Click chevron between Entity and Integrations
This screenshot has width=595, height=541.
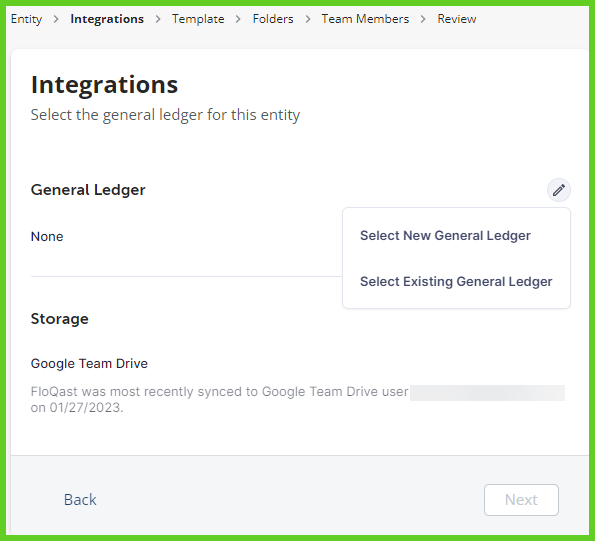(56, 19)
